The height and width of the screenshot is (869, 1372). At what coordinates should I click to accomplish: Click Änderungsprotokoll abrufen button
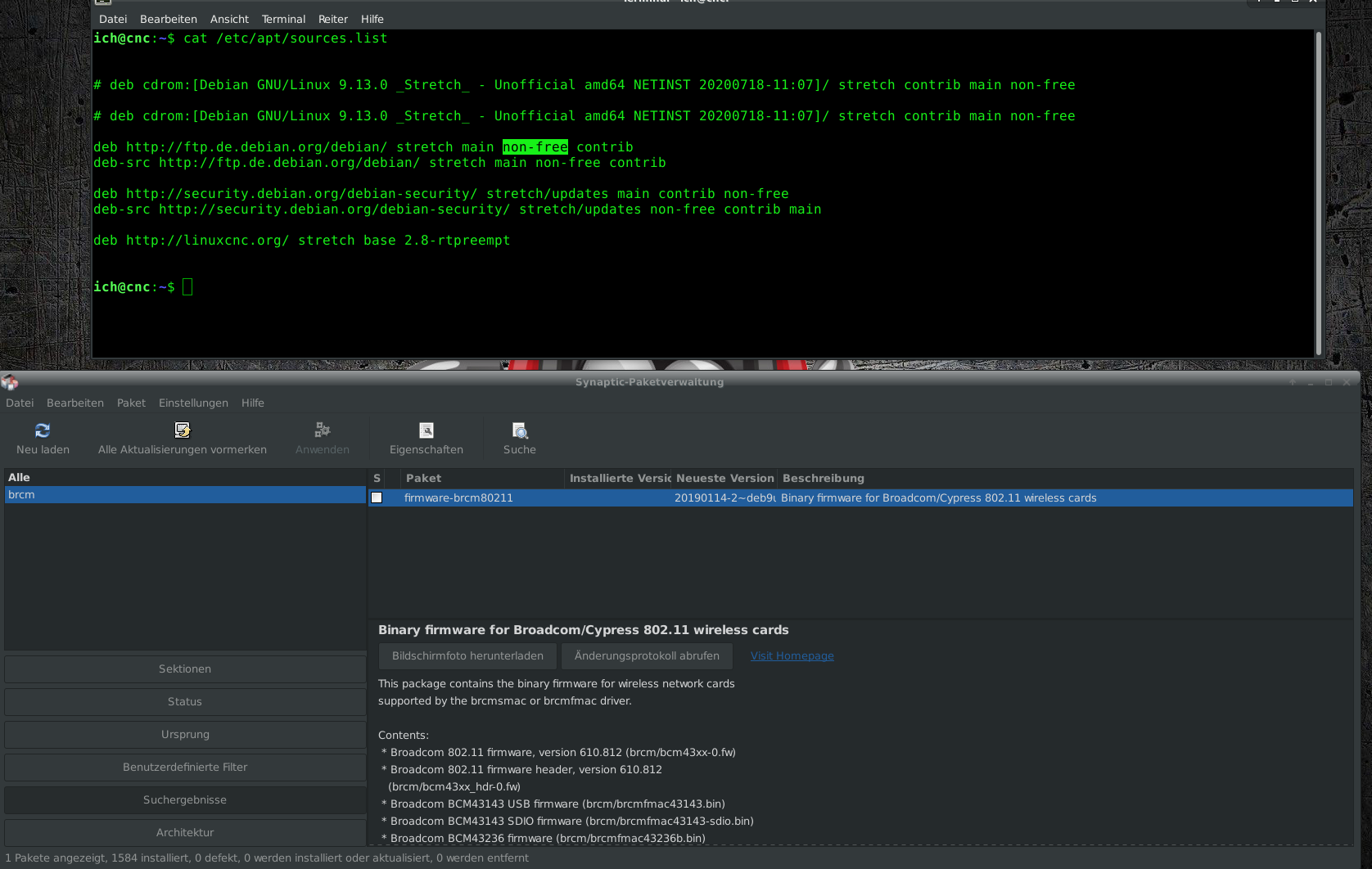pos(647,655)
